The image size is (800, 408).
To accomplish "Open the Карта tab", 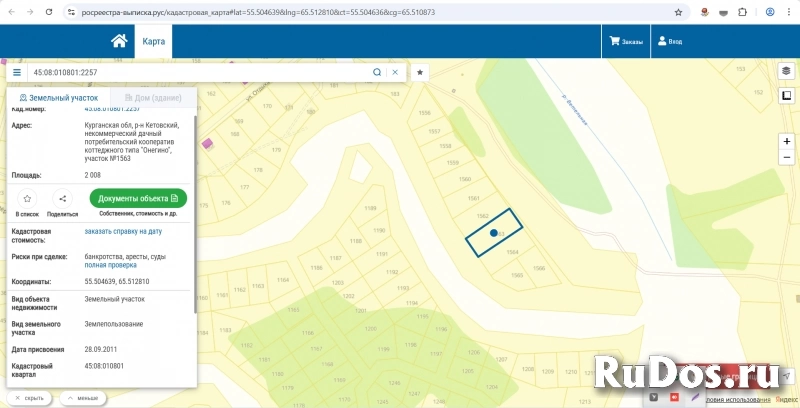I will (154, 42).
